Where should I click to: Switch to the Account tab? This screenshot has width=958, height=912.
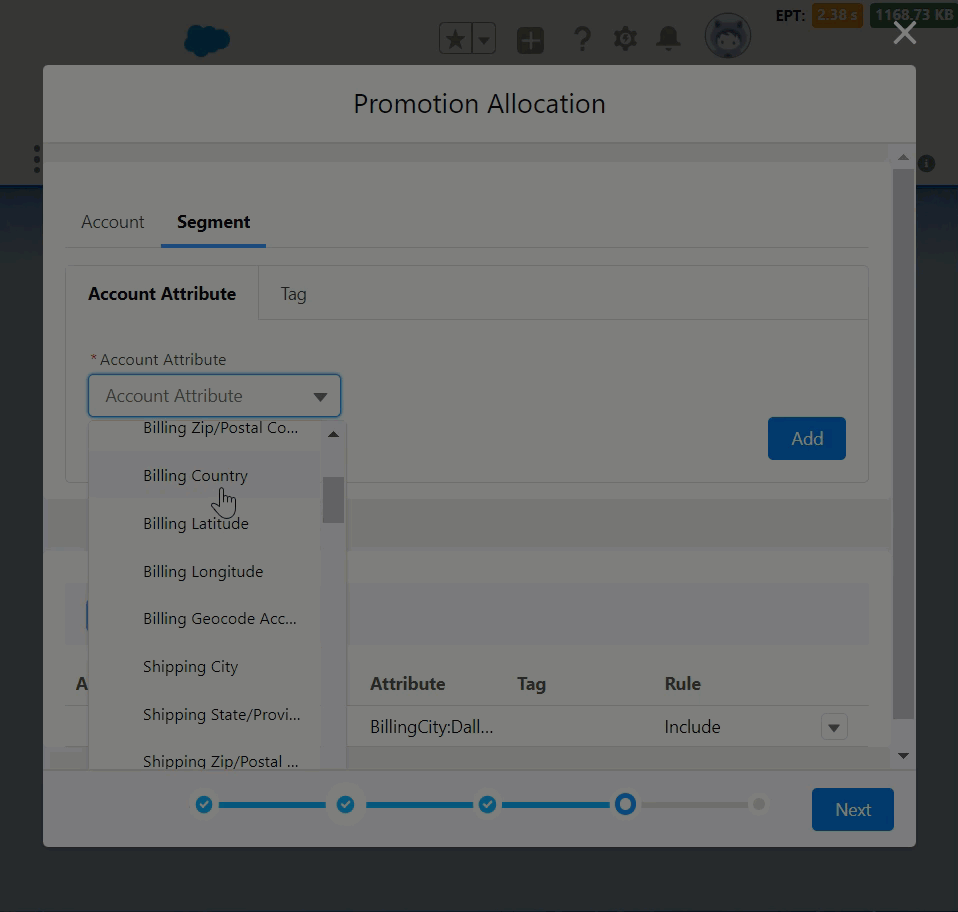[x=113, y=222]
